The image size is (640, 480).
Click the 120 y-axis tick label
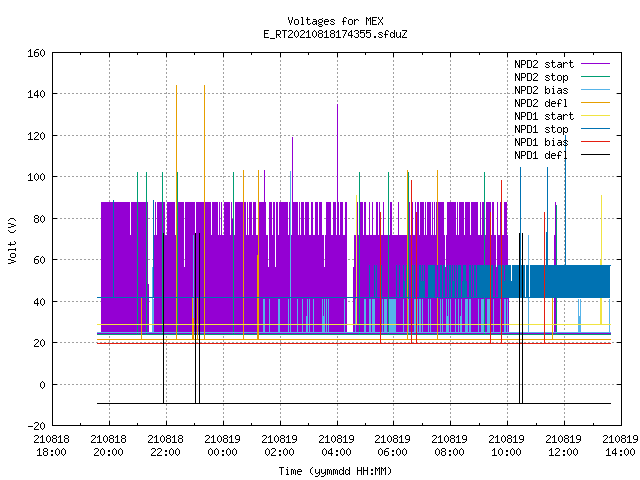[x=36, y=136]
